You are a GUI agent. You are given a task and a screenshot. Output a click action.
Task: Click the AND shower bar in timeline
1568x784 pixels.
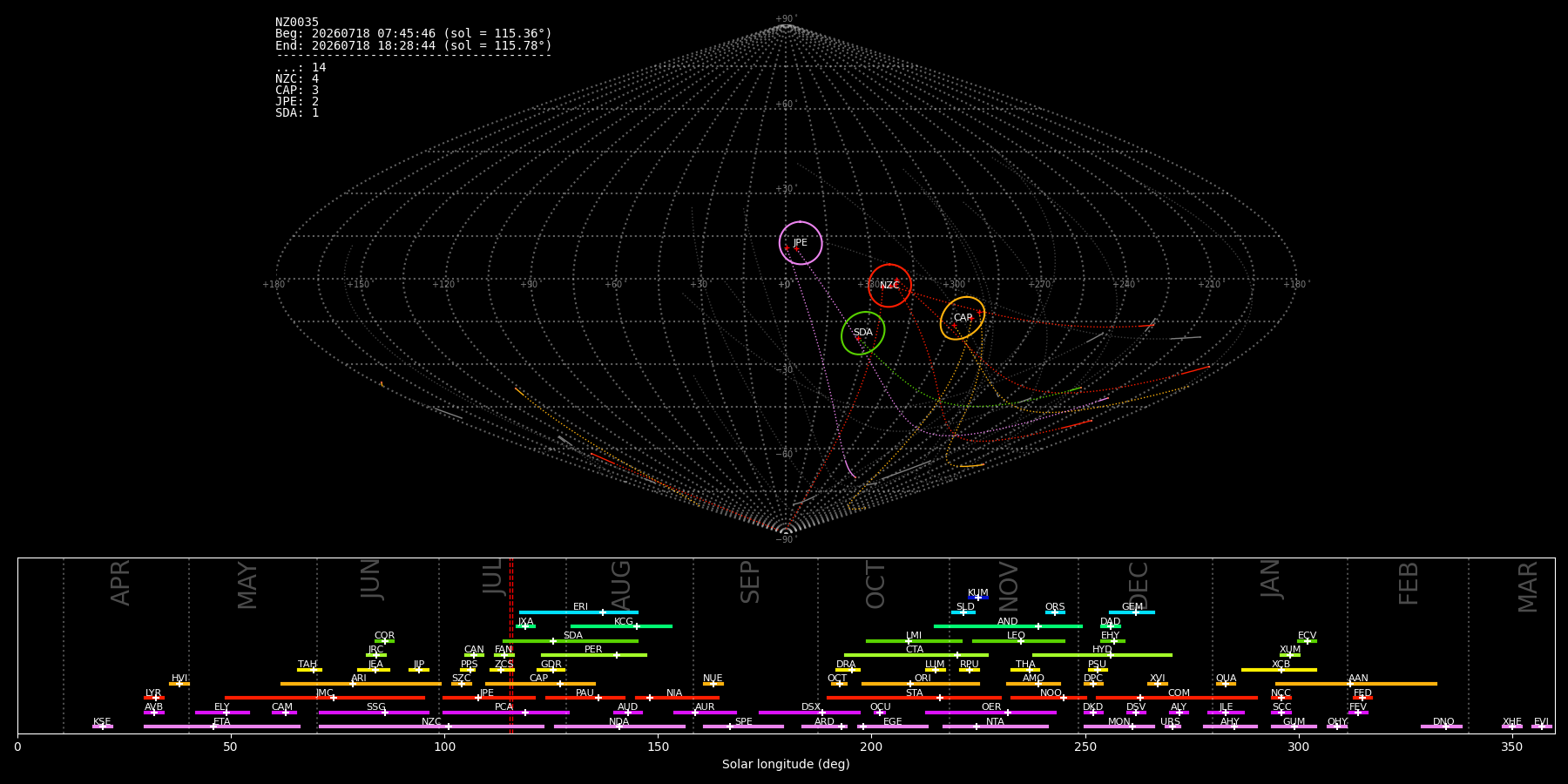[1008, 626]
